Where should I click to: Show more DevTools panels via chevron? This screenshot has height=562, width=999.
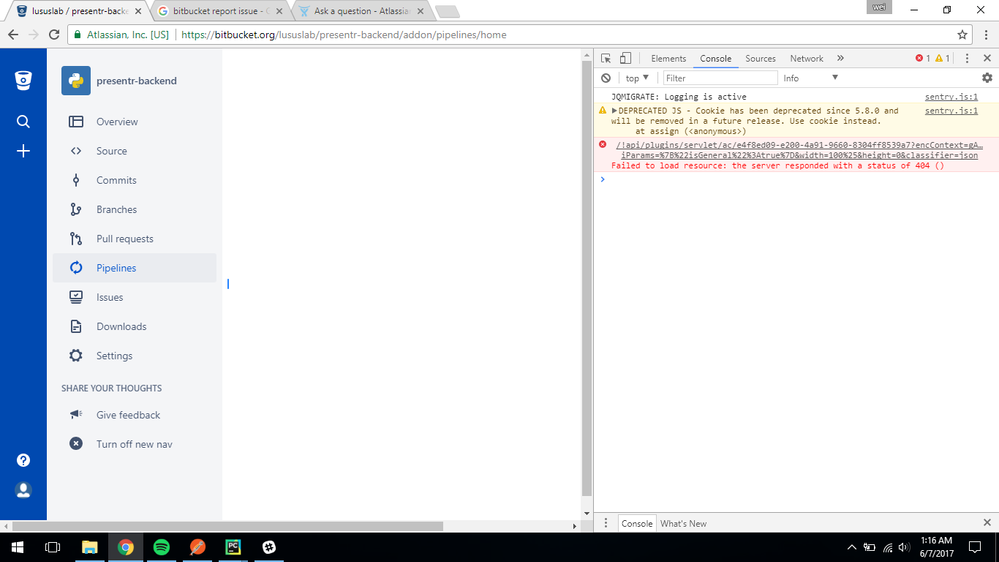(x=840, y=58)
